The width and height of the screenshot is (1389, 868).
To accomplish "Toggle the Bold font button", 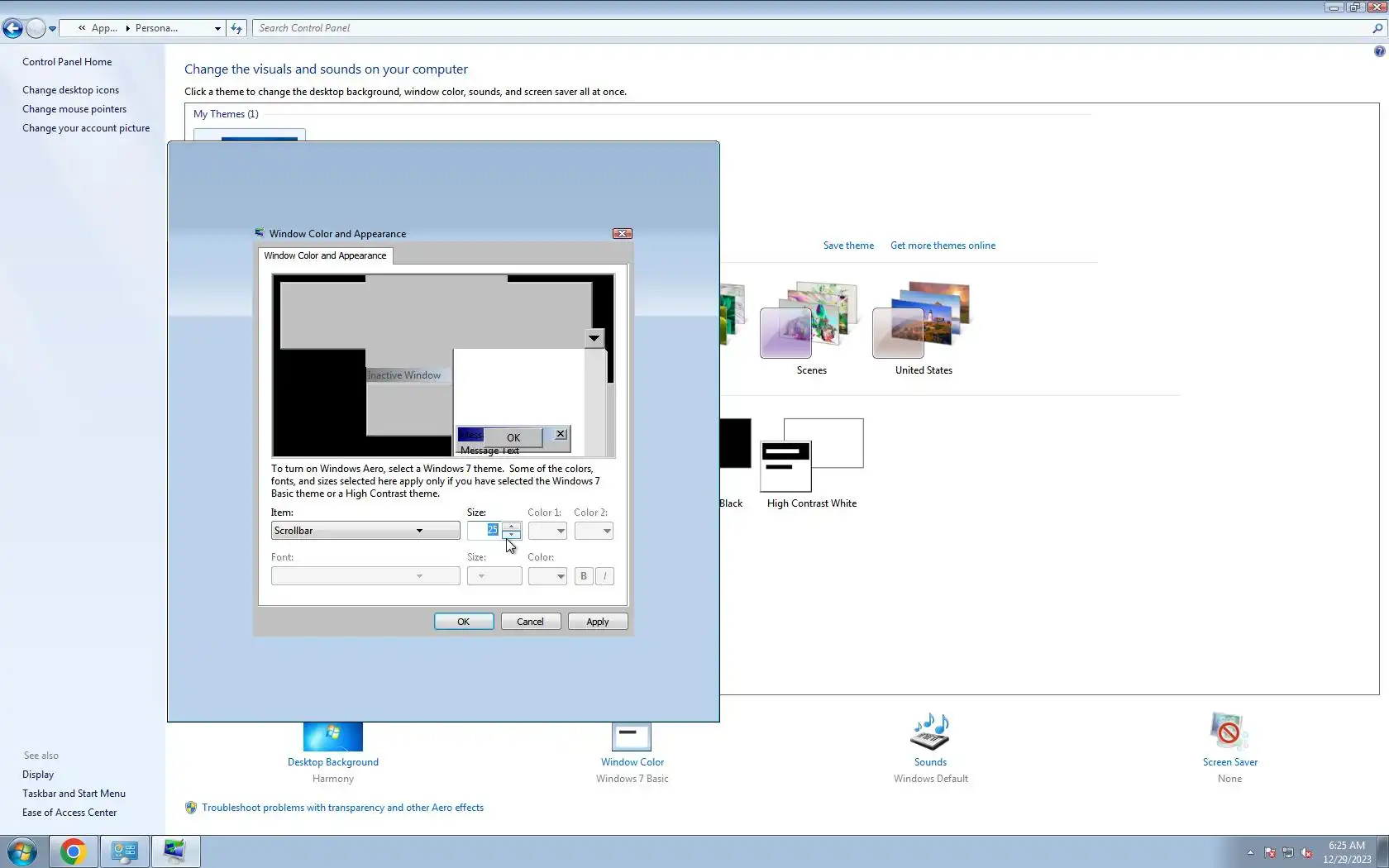I will [584, 576].
